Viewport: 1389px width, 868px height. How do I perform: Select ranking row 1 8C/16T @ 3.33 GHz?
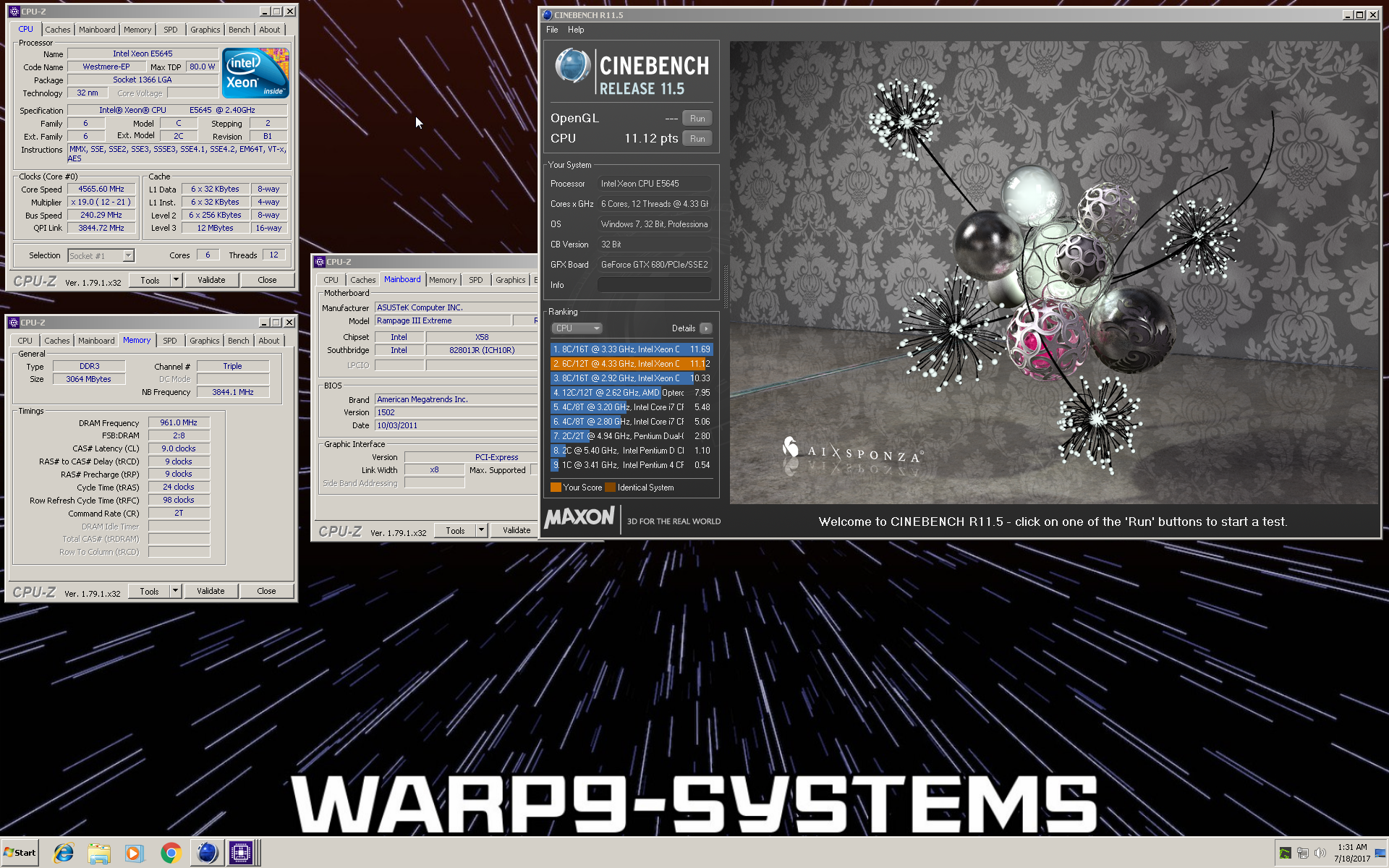(x=632, y=349)
